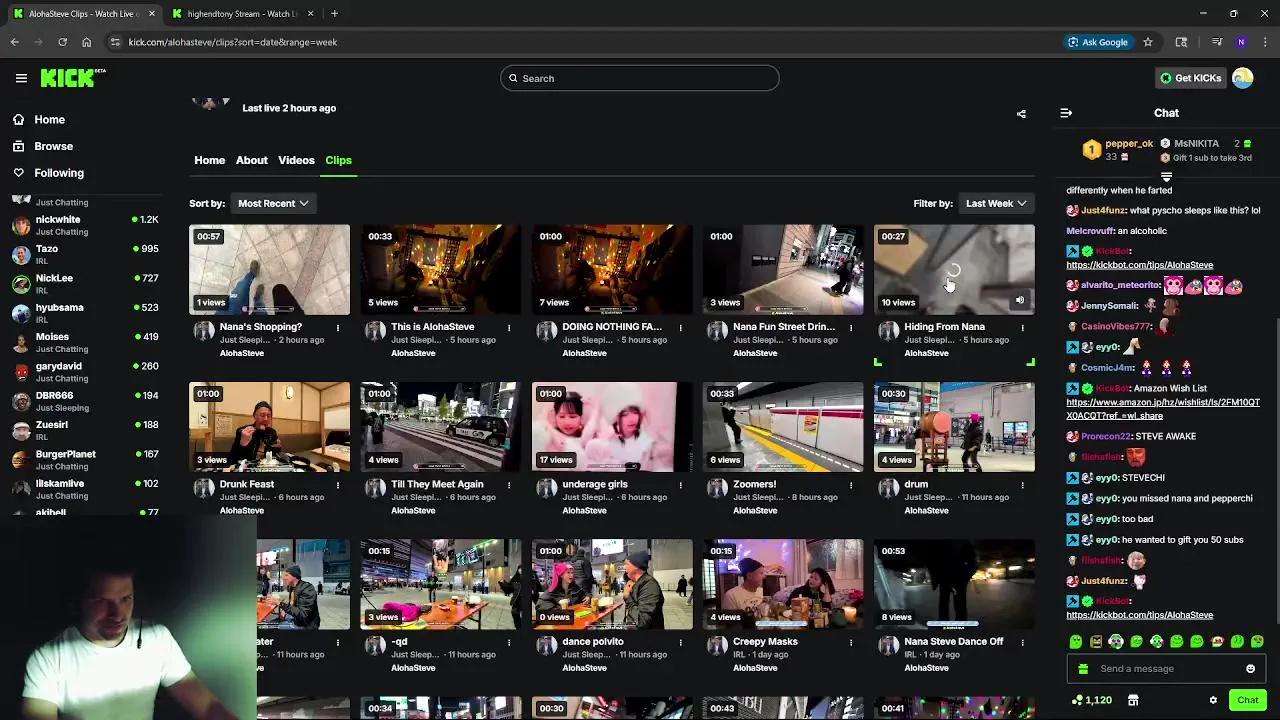Open options for Drunk Feast clip
The height and width of the screenshot is (720, 1280).
[338, 484]
